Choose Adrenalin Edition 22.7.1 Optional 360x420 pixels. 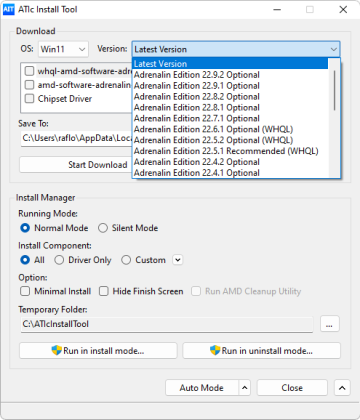(x=230, y=118)
